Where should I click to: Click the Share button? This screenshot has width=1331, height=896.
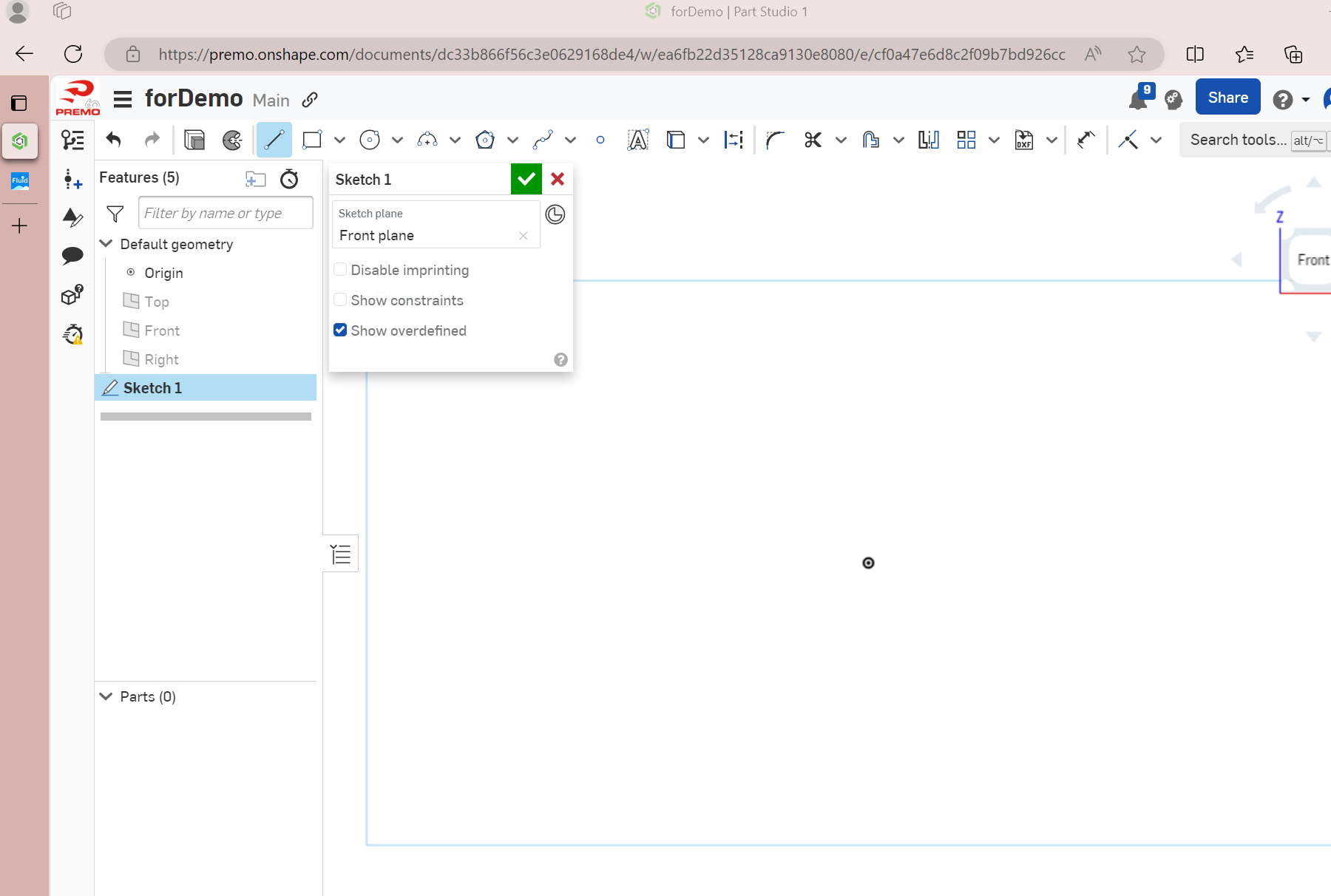tap(1227, 98)
